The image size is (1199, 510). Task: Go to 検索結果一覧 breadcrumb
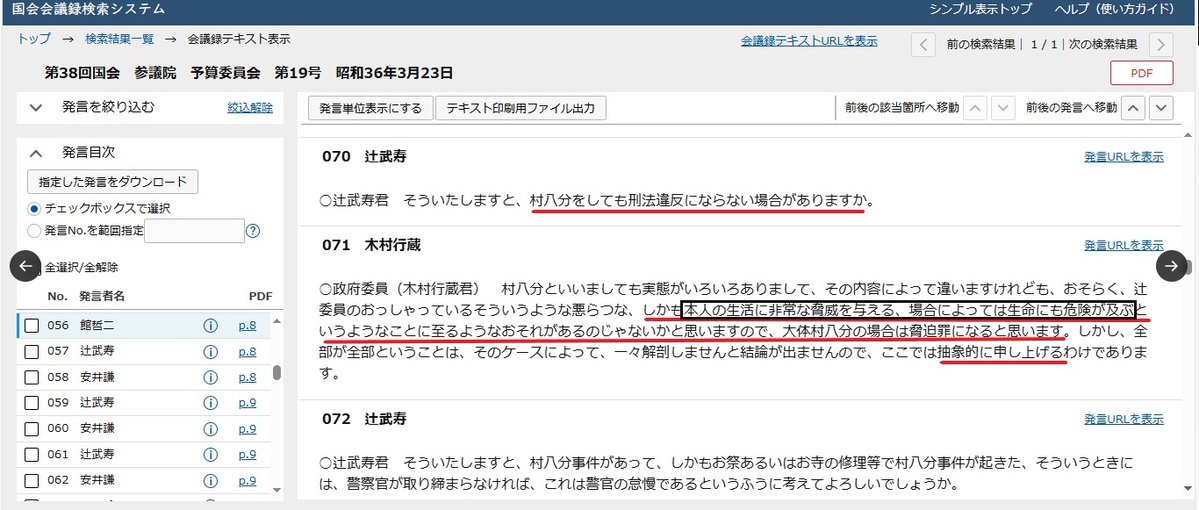[x=119, y=39]
